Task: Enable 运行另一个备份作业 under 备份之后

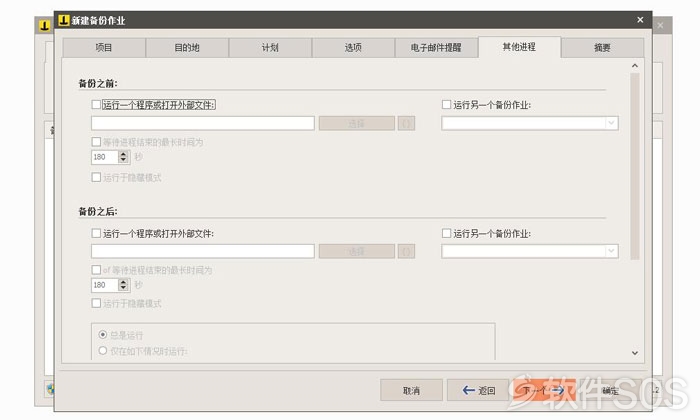Action: pyautogui.click(x=446, y=233)
